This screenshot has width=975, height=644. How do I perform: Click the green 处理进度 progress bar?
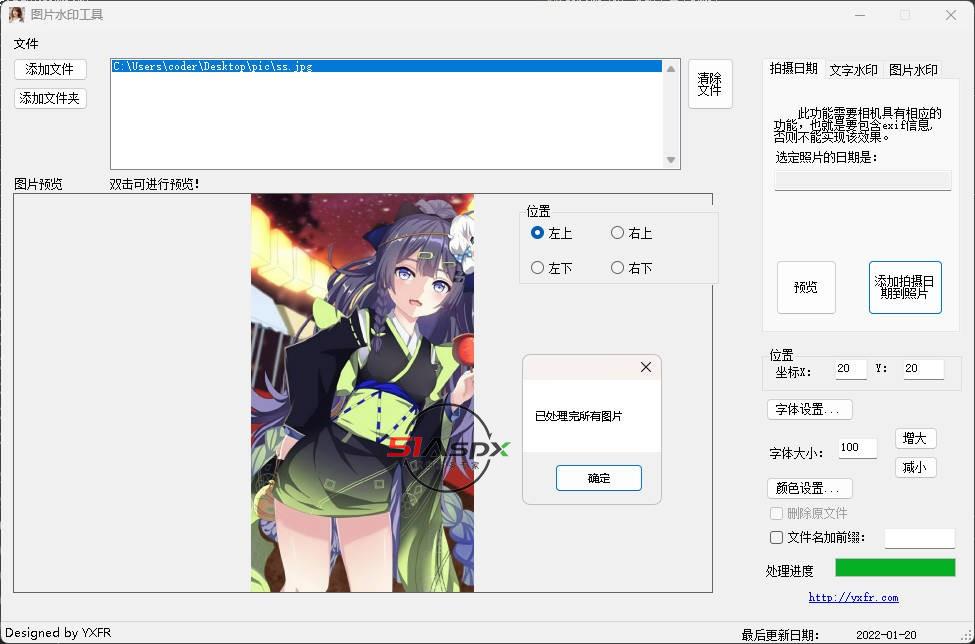(x=895, y=568)
